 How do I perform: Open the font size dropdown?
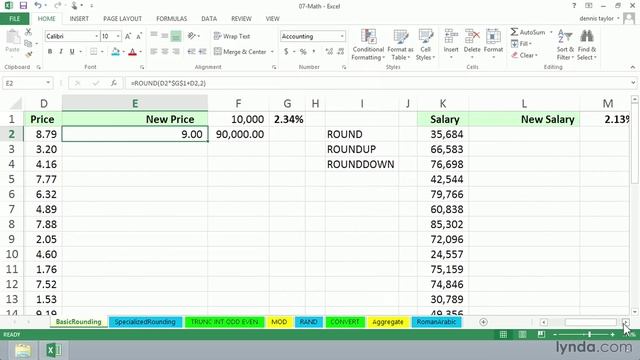click(x=118, y=36)
